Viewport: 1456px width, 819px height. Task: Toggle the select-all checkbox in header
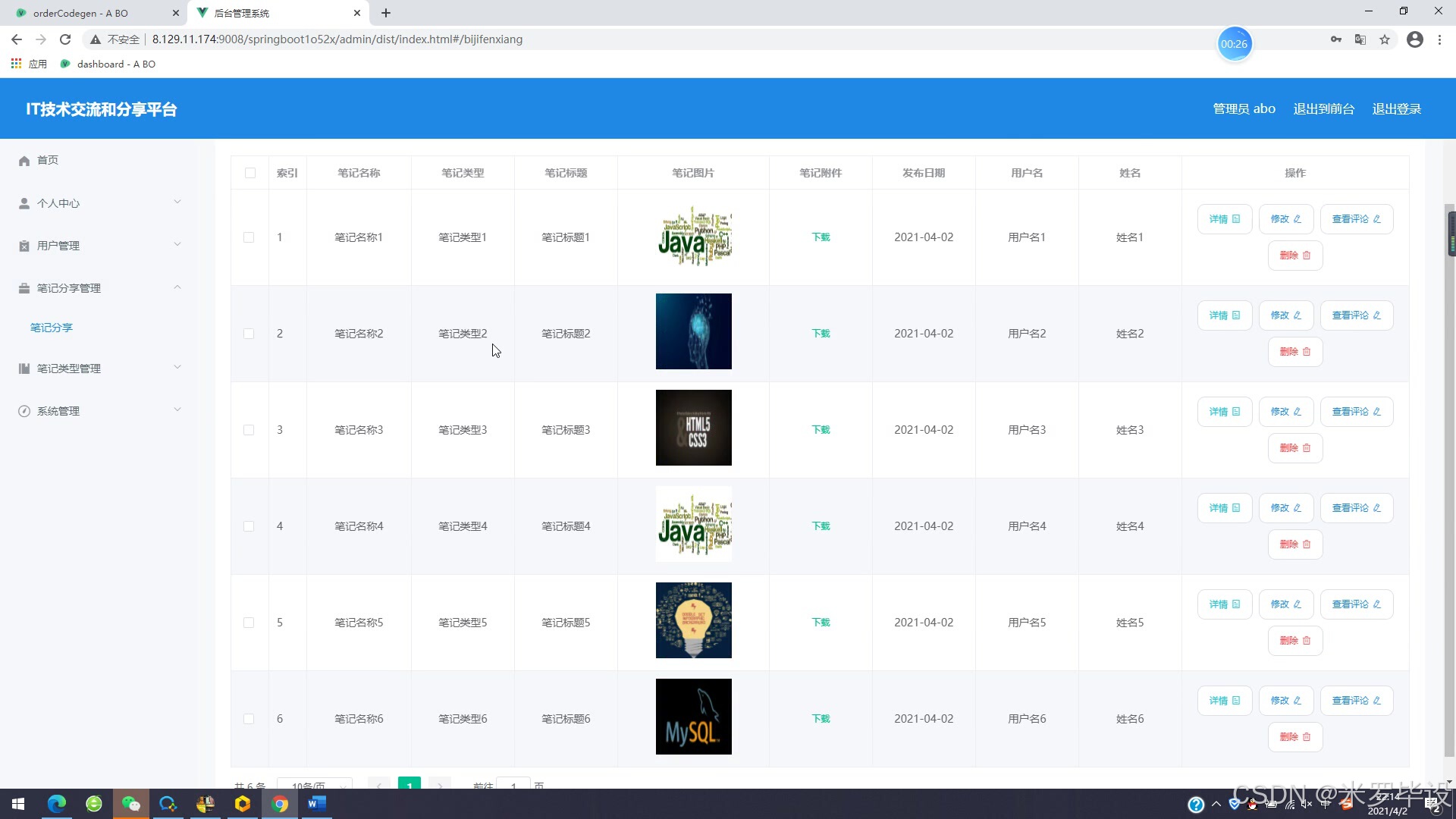tap(250, 173)
